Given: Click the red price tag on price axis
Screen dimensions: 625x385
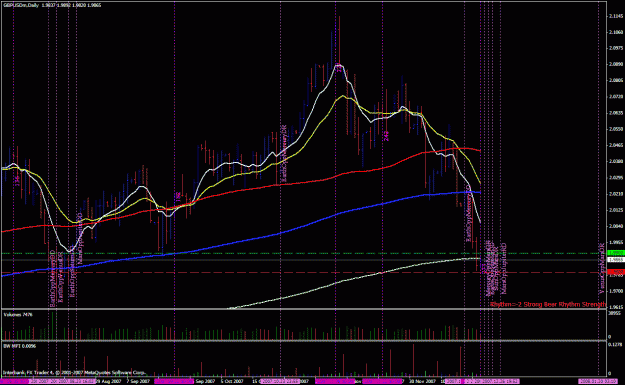Looking at the screenshot, I should pyautogui.click(x=616, y=272).
